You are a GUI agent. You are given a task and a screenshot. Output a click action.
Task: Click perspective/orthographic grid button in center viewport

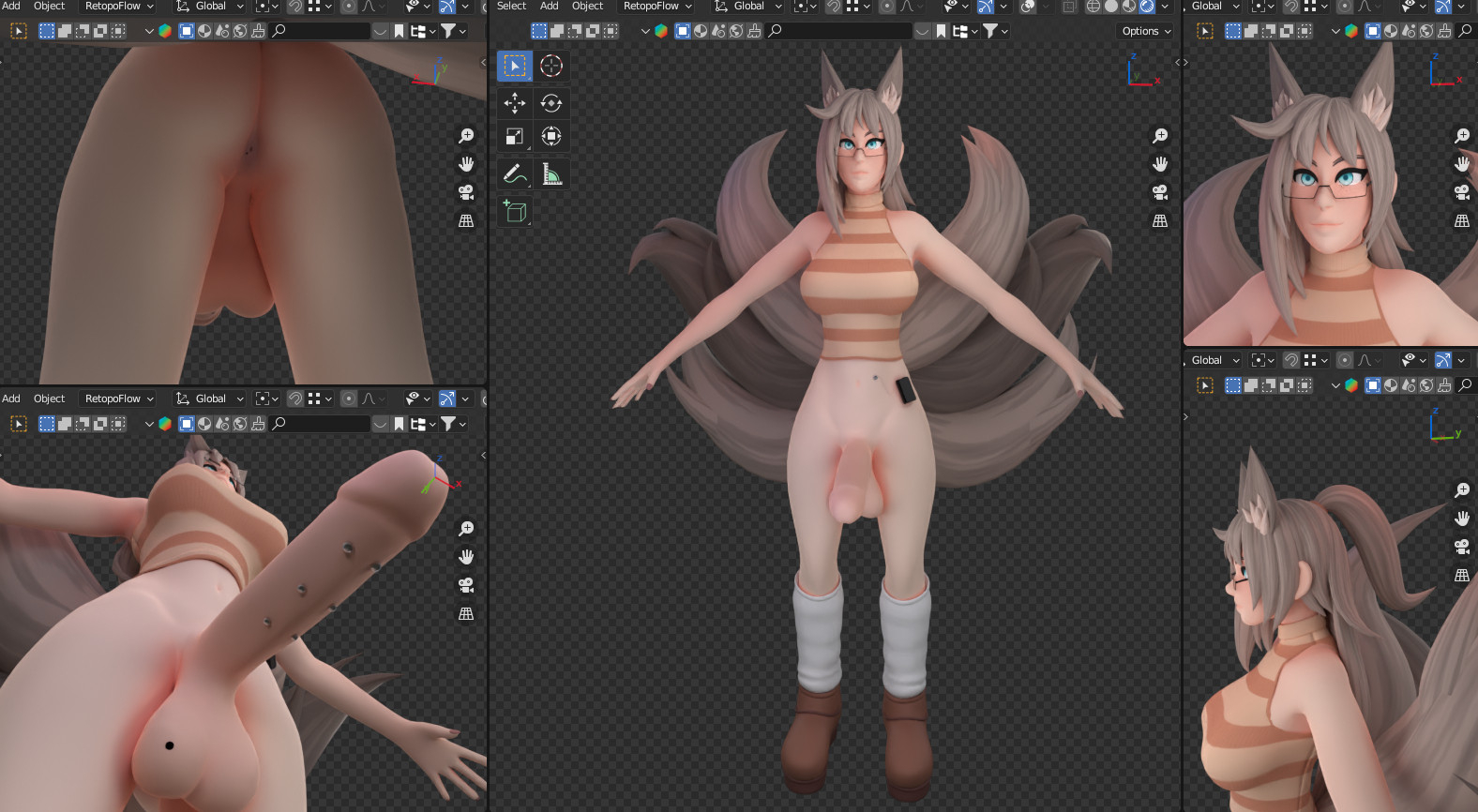tap(1160, 220)
